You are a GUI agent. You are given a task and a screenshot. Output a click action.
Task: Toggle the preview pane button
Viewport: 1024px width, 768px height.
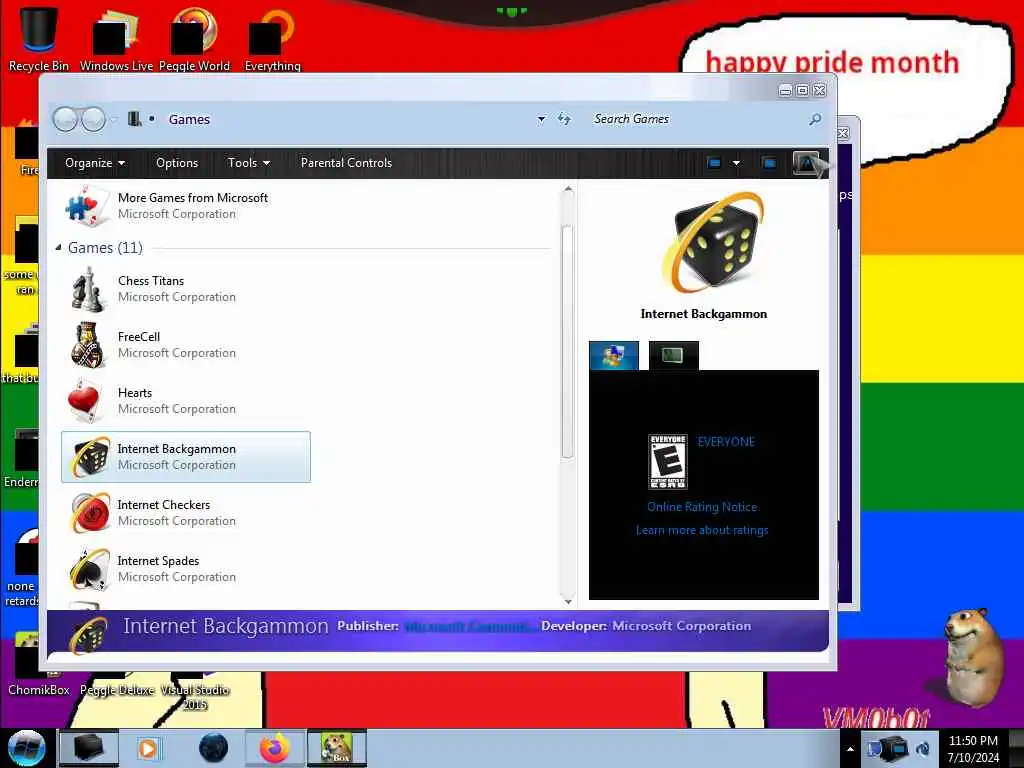[x=769, y=163]
